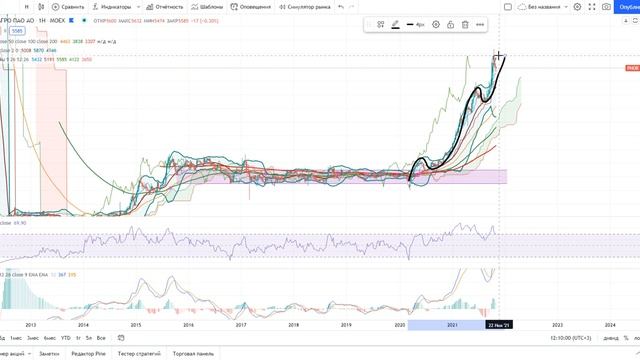The height and width of the screenshot is (360, 640).
Task: Open the stock screener dropdown tab
Action: (x=16, y=353)
